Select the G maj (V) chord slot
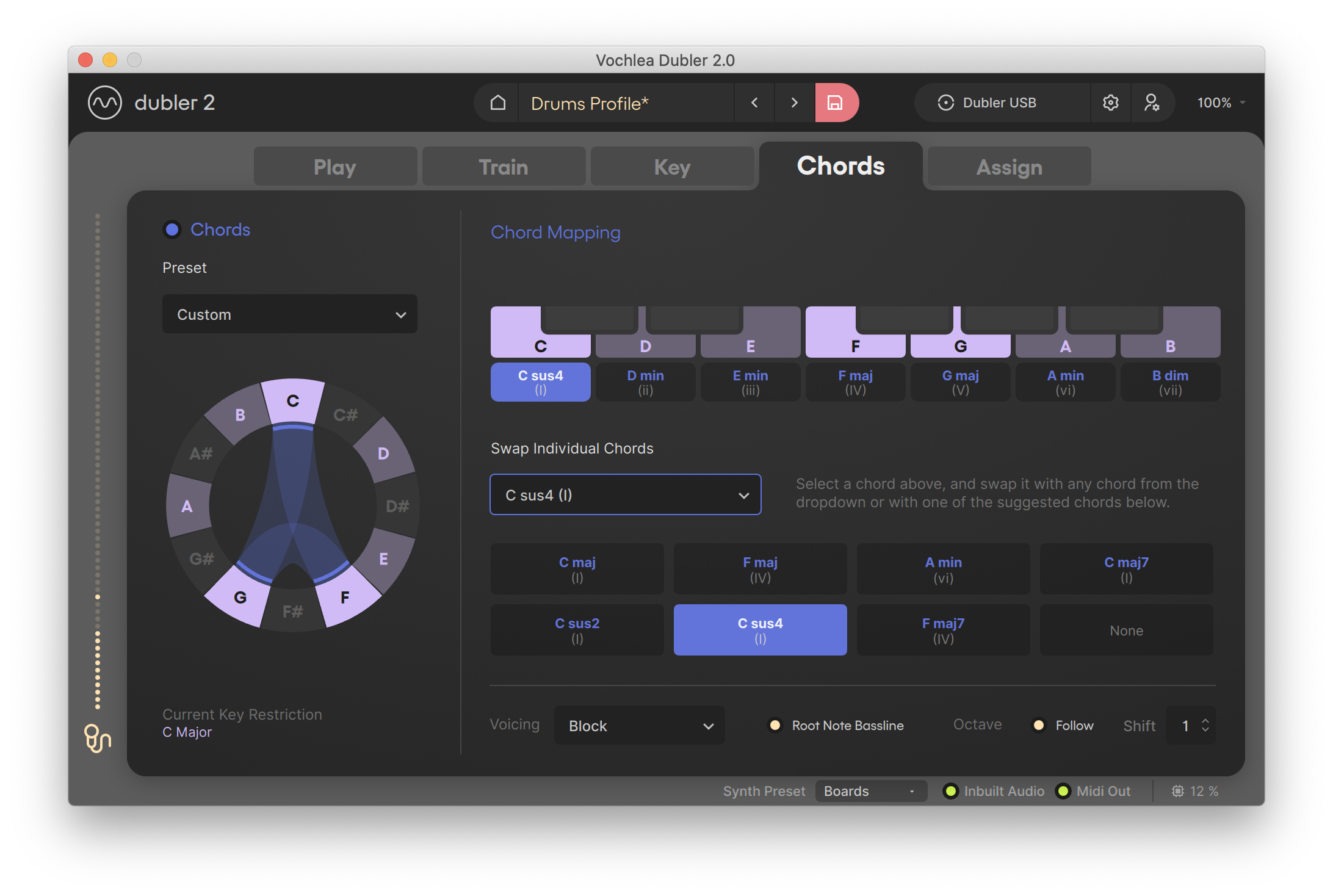Viewport: 1333px width, 896px height. (x=960, y=382)
